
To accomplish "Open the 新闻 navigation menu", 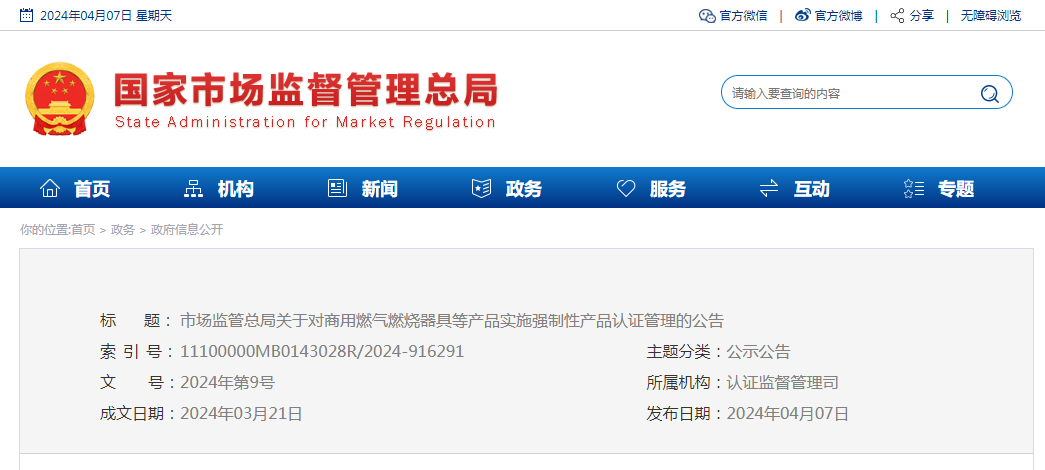I will coord(380,189).
